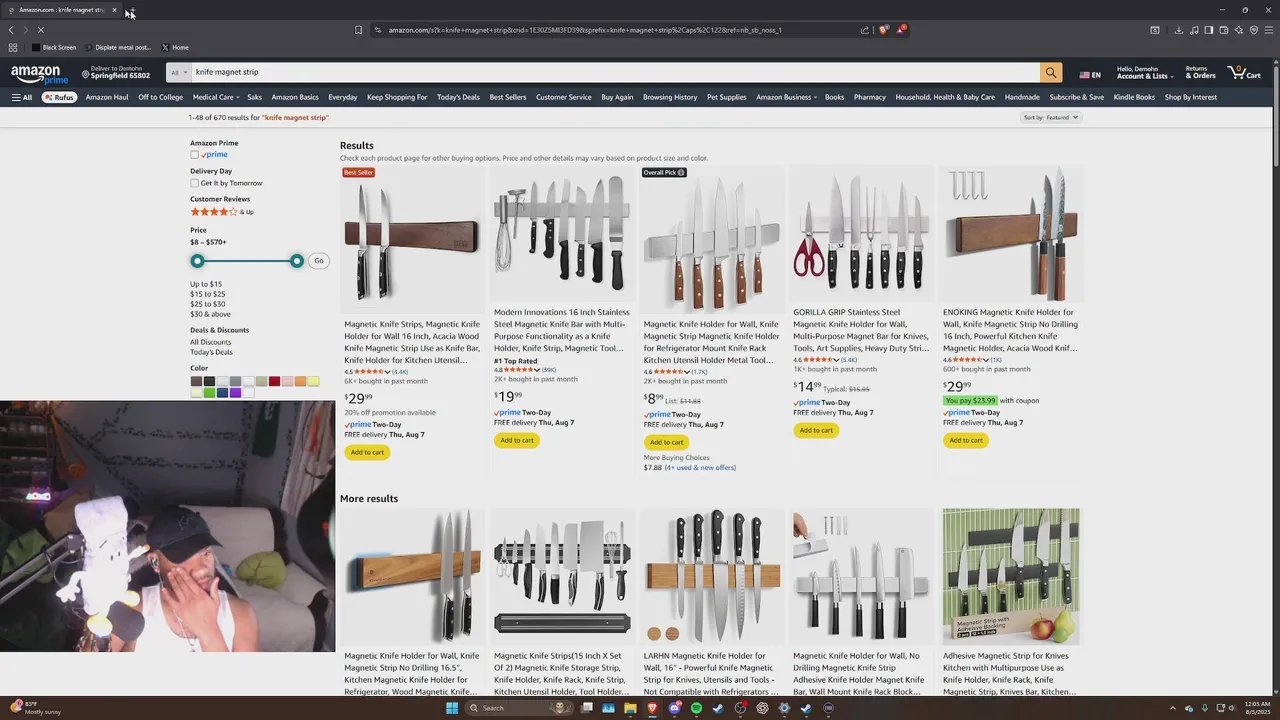Click the Amazon Prime logo
The image size is (1280, 720).
pos(39,73)
